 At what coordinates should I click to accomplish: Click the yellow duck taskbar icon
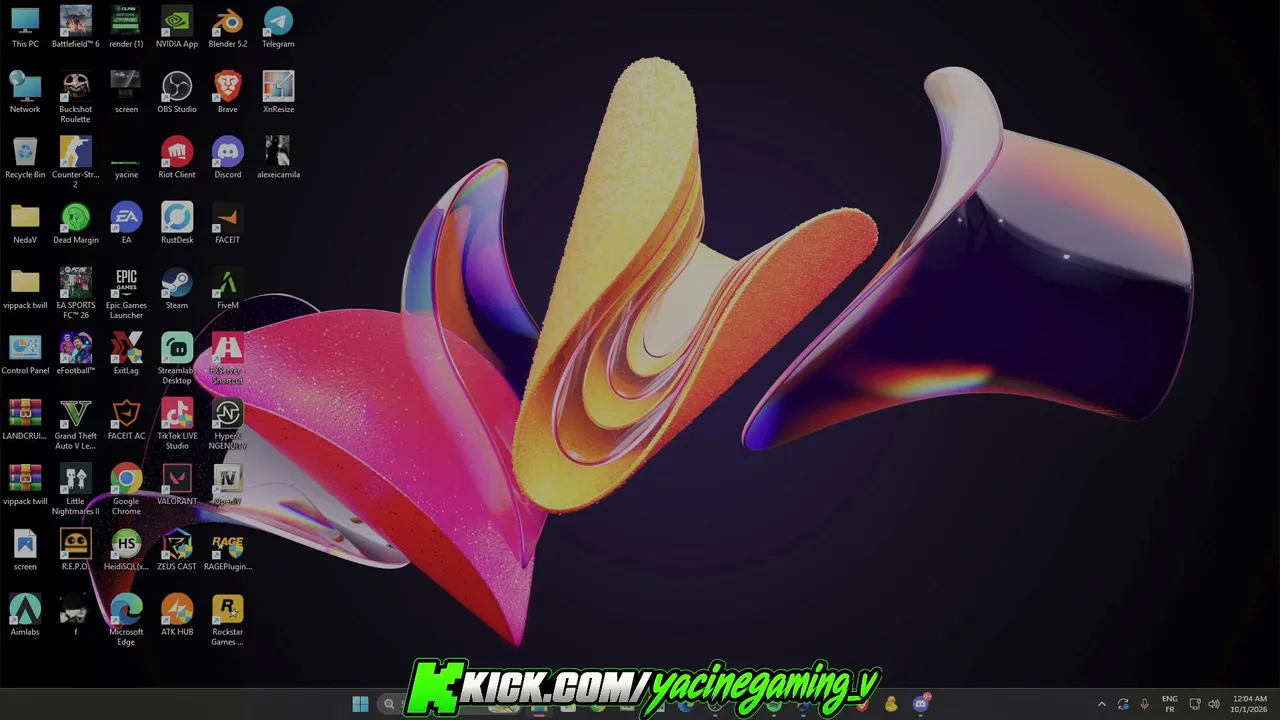tap(890, 704)
